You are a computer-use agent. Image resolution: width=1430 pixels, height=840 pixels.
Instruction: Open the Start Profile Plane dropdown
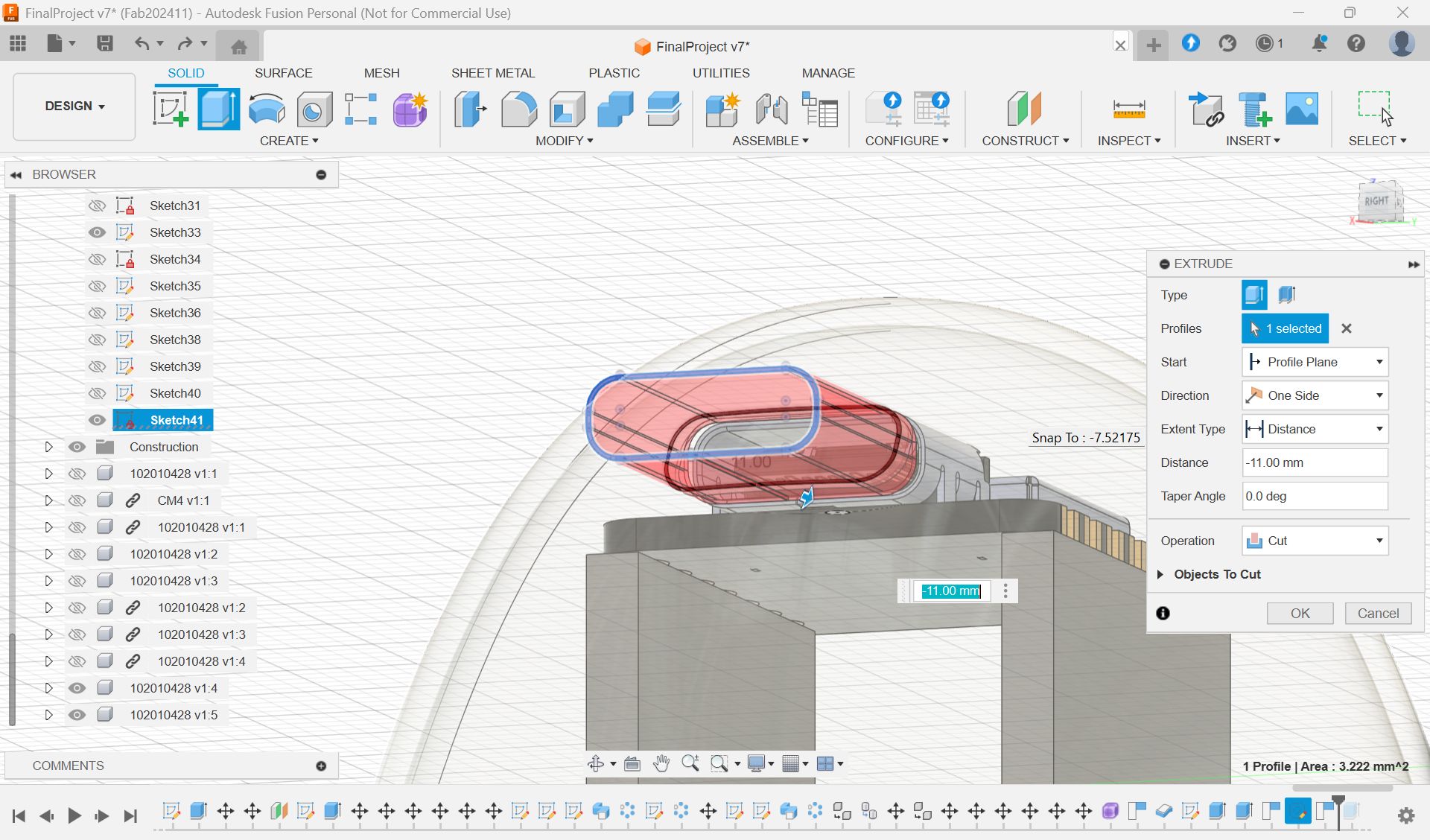pos(1315,362)
